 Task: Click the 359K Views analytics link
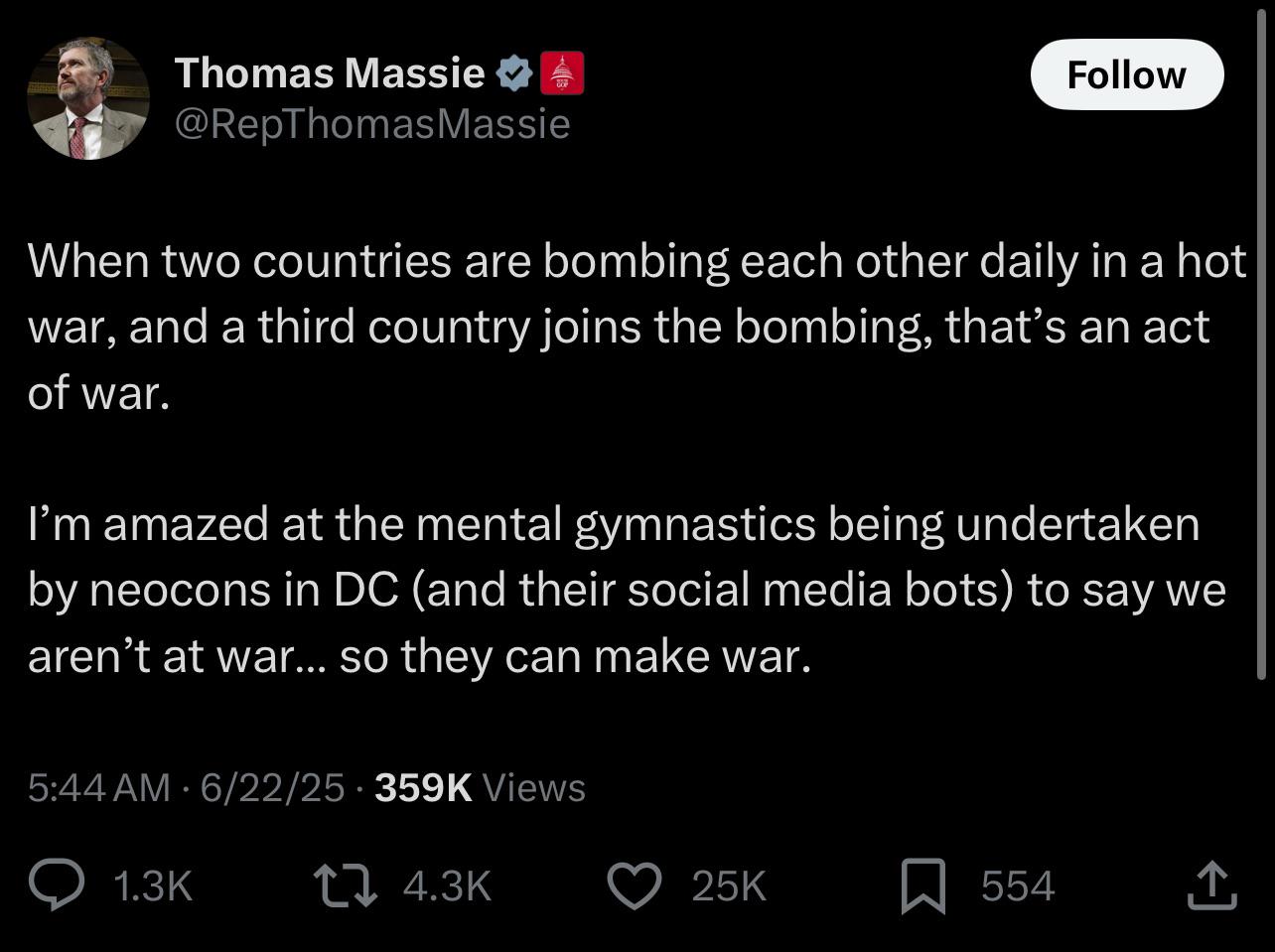point(481,787)
